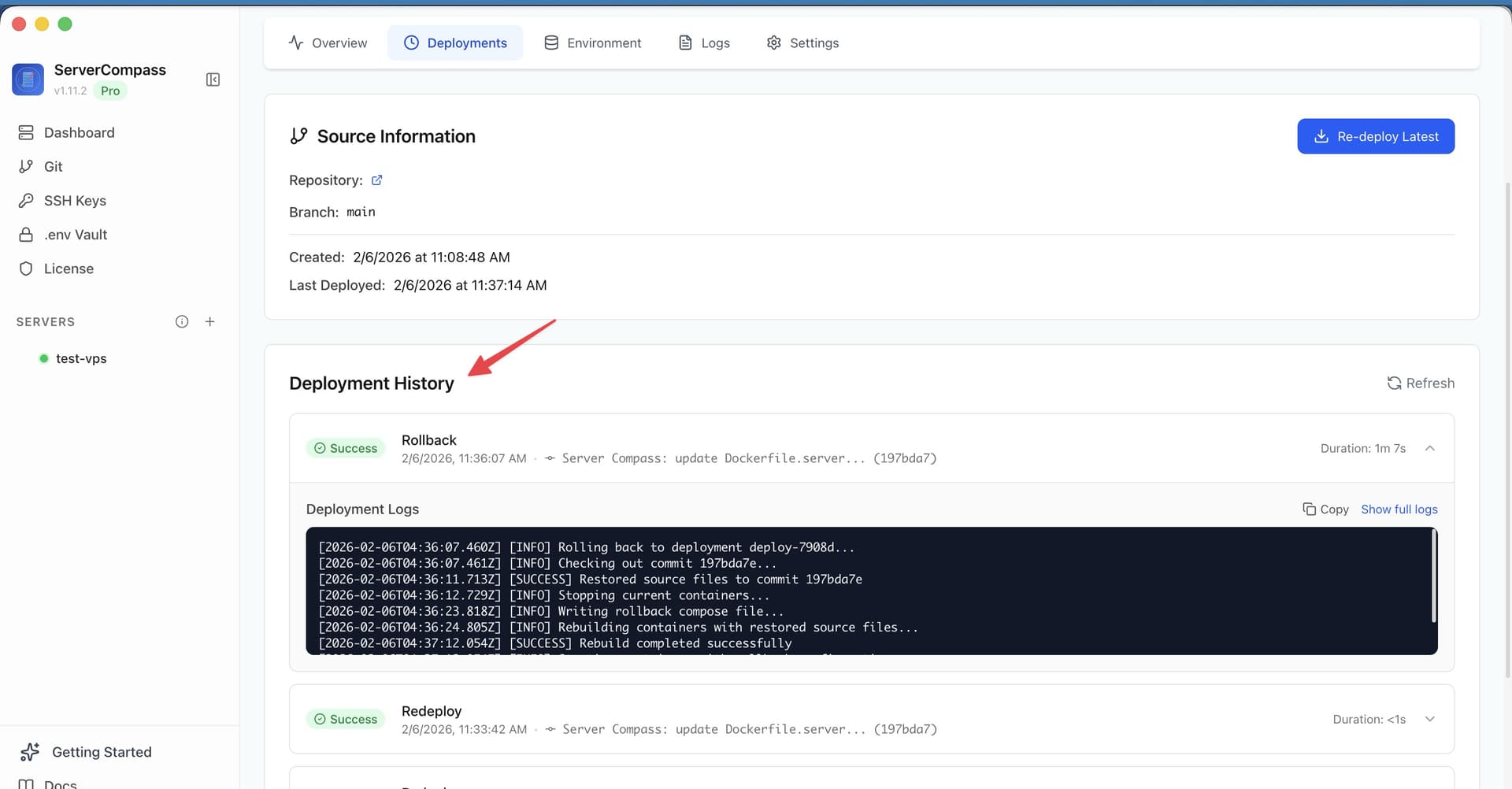1512x789 pixels.
Task: Open the repository external link
Action: [x=377, y=180]
